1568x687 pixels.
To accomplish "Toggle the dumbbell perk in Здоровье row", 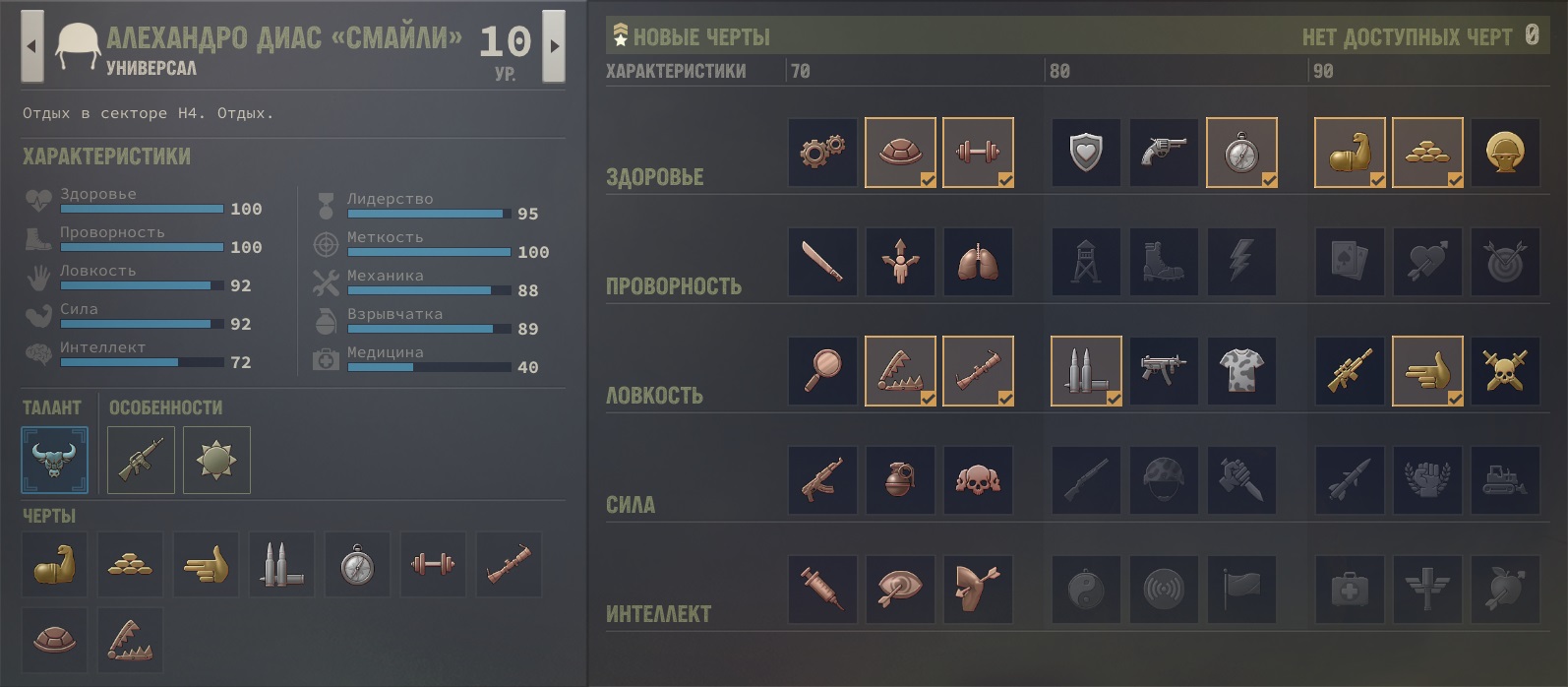I will click(x=978, y=153).
